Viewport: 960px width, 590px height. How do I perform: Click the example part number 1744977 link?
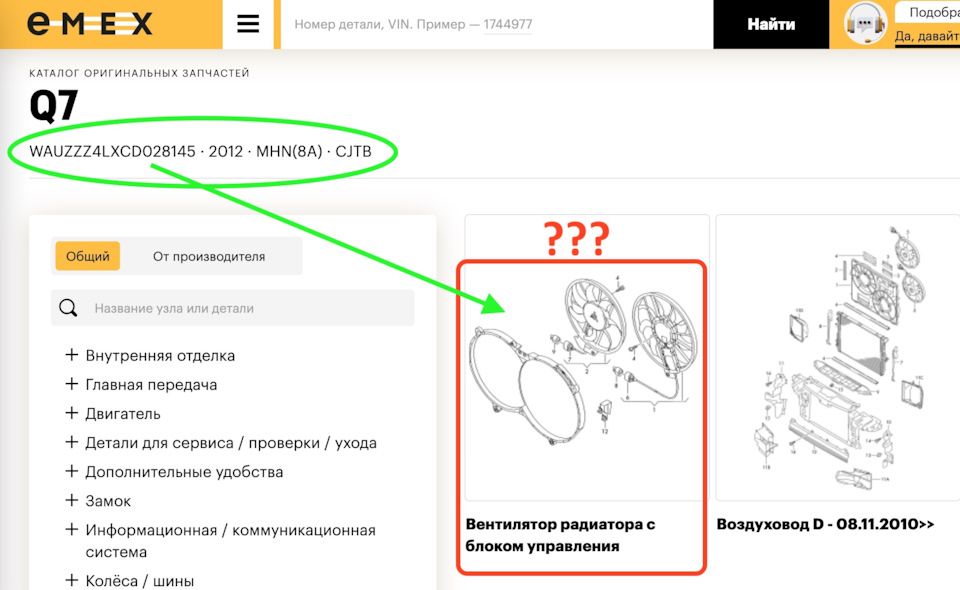(508, 25)
